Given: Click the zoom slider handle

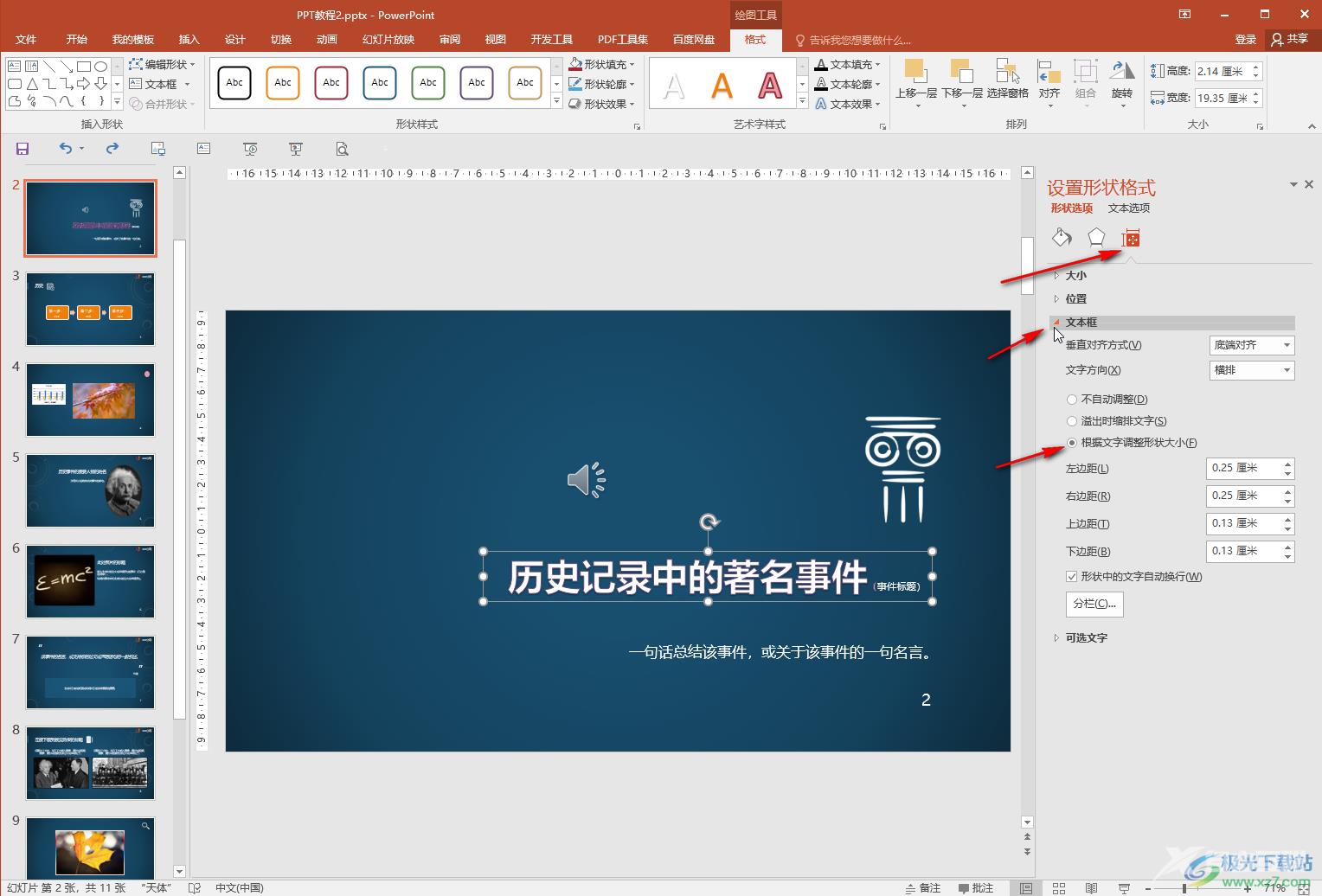Looking at the screenshot, I should (1184, 888).
